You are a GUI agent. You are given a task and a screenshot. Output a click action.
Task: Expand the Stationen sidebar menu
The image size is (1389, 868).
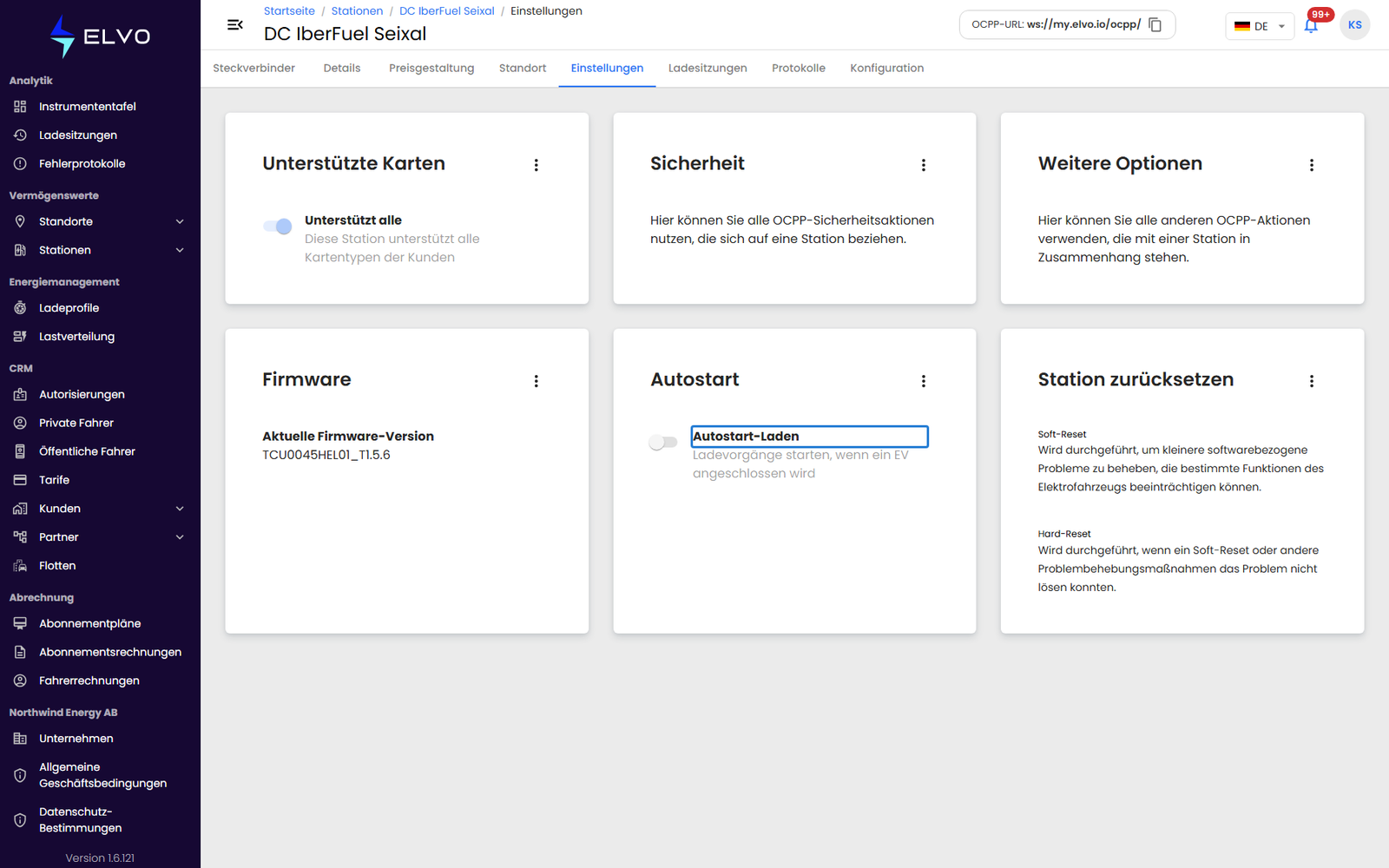pyautogui.click(x=180, y=251)
